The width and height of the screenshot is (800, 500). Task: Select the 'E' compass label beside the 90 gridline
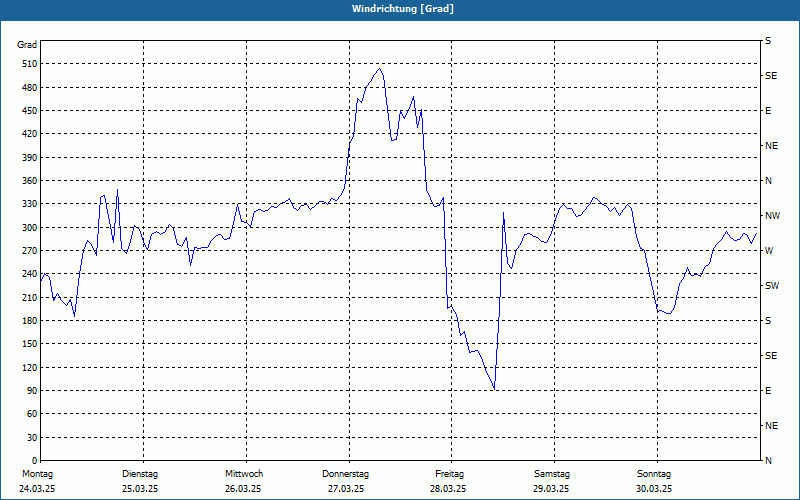click(x=768, y=391)
